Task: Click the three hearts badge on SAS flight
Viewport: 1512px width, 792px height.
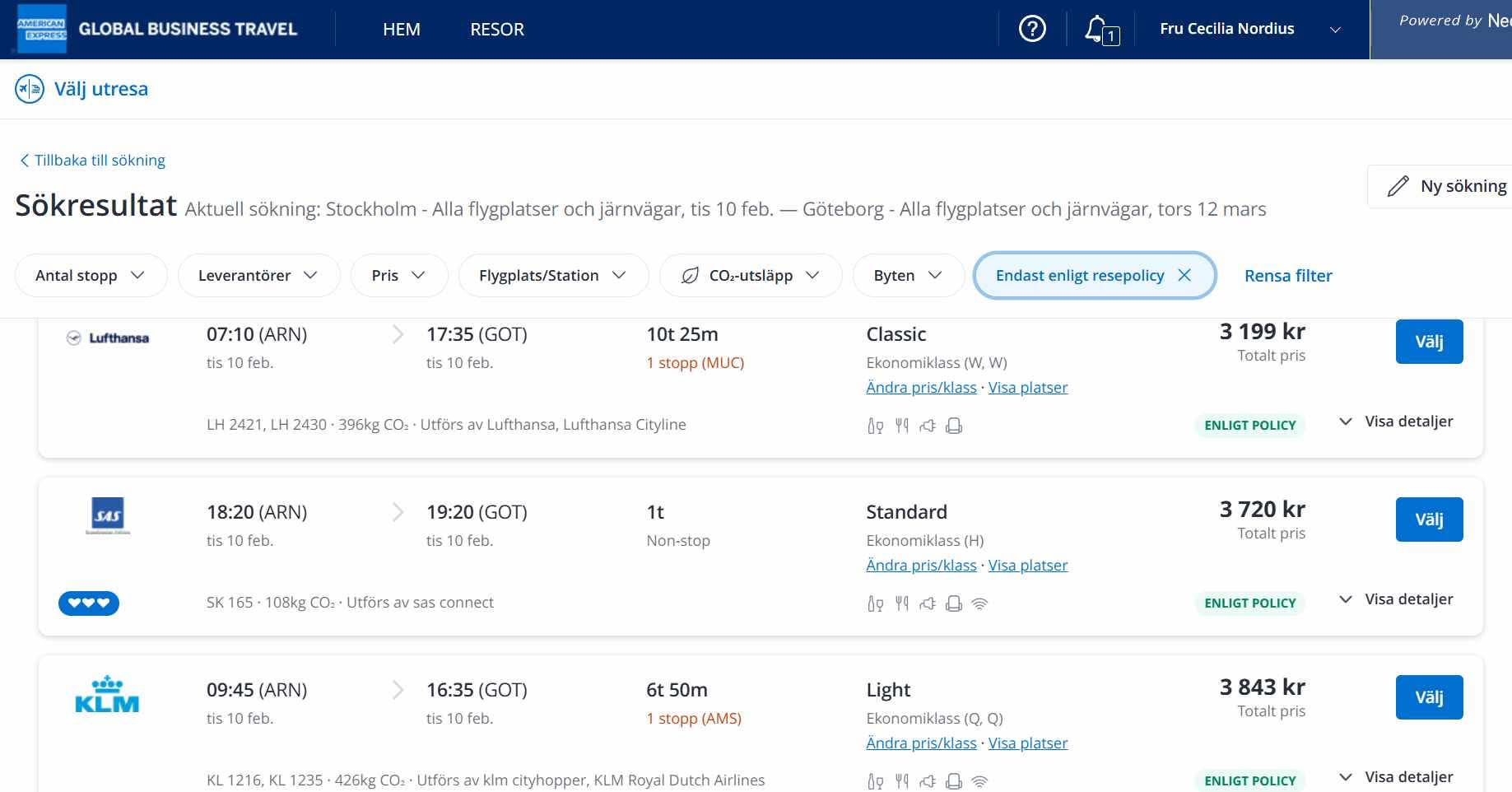Action: (89, 603)
